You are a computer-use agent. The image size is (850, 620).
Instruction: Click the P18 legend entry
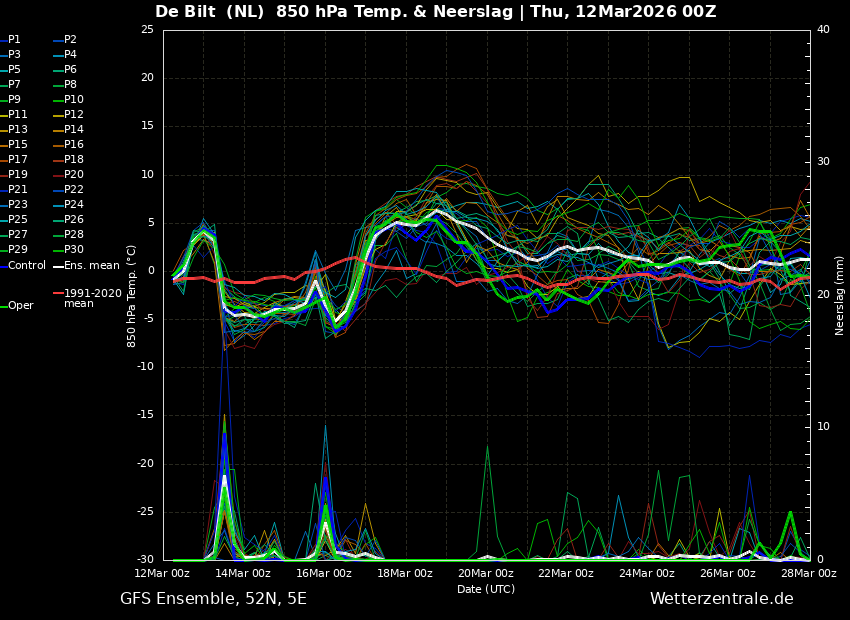74,160
